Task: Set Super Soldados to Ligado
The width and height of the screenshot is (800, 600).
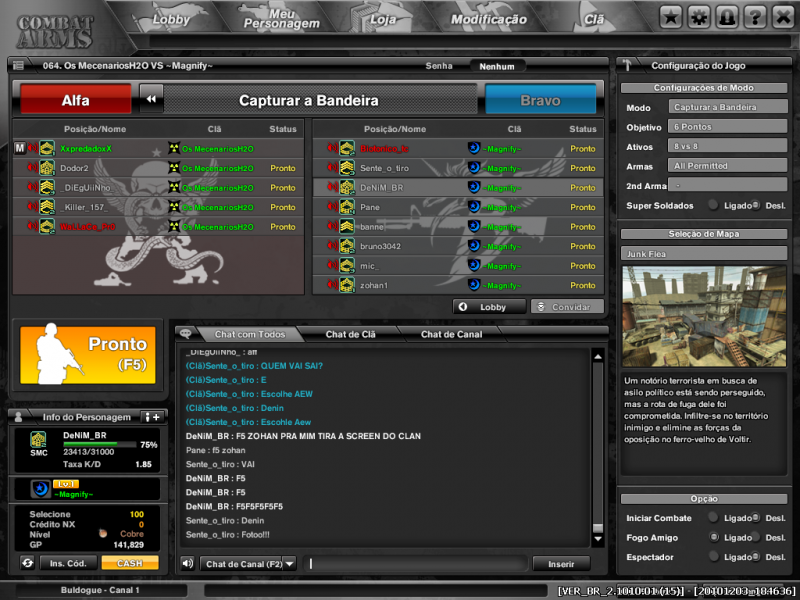Action: tap(713, 204)
